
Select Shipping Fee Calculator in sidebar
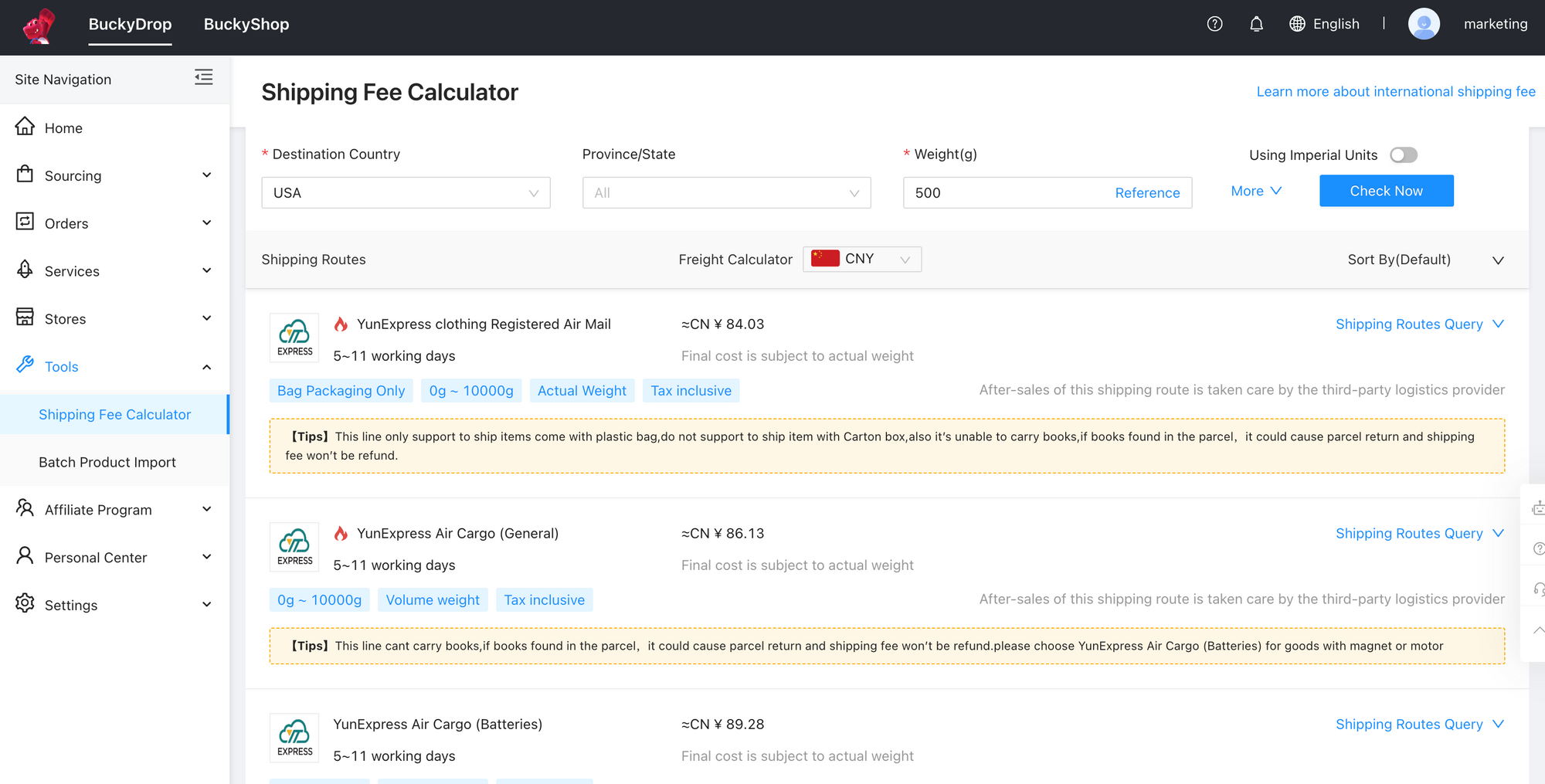114,415
